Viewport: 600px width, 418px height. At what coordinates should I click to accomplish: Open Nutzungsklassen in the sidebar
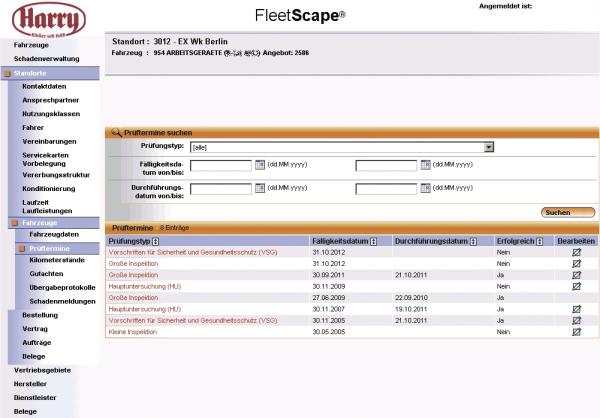pyautogui.click(x=51, y=114)
